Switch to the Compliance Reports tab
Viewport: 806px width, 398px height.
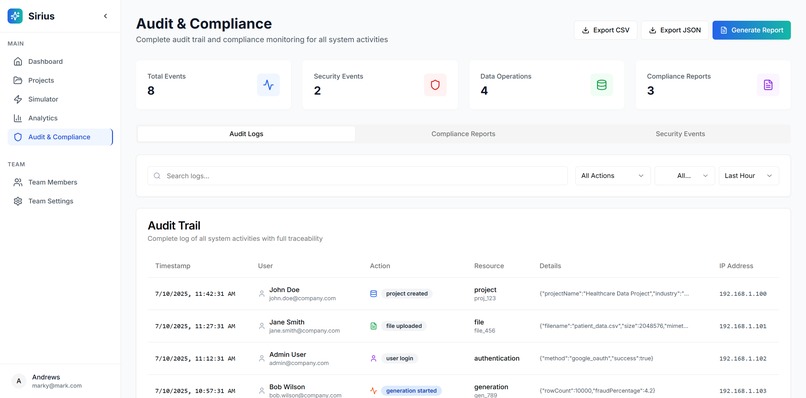(463, 134)
